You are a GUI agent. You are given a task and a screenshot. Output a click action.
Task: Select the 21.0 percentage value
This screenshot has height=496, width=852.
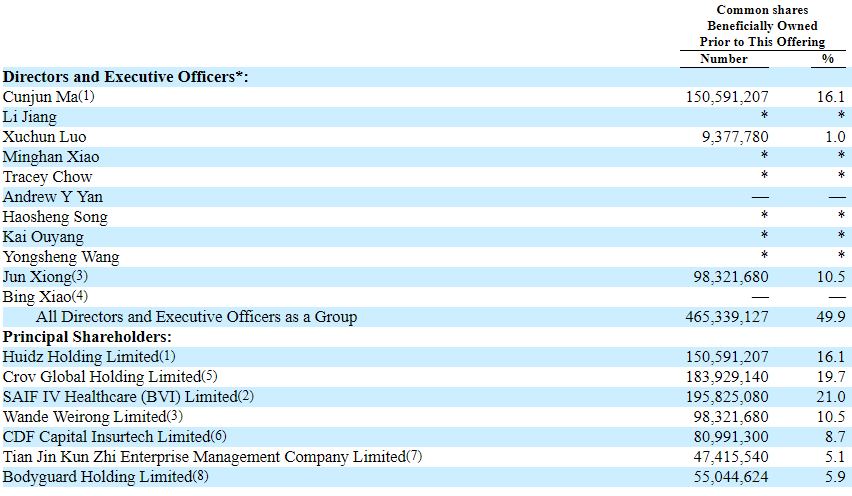click(x=831, y=397)
